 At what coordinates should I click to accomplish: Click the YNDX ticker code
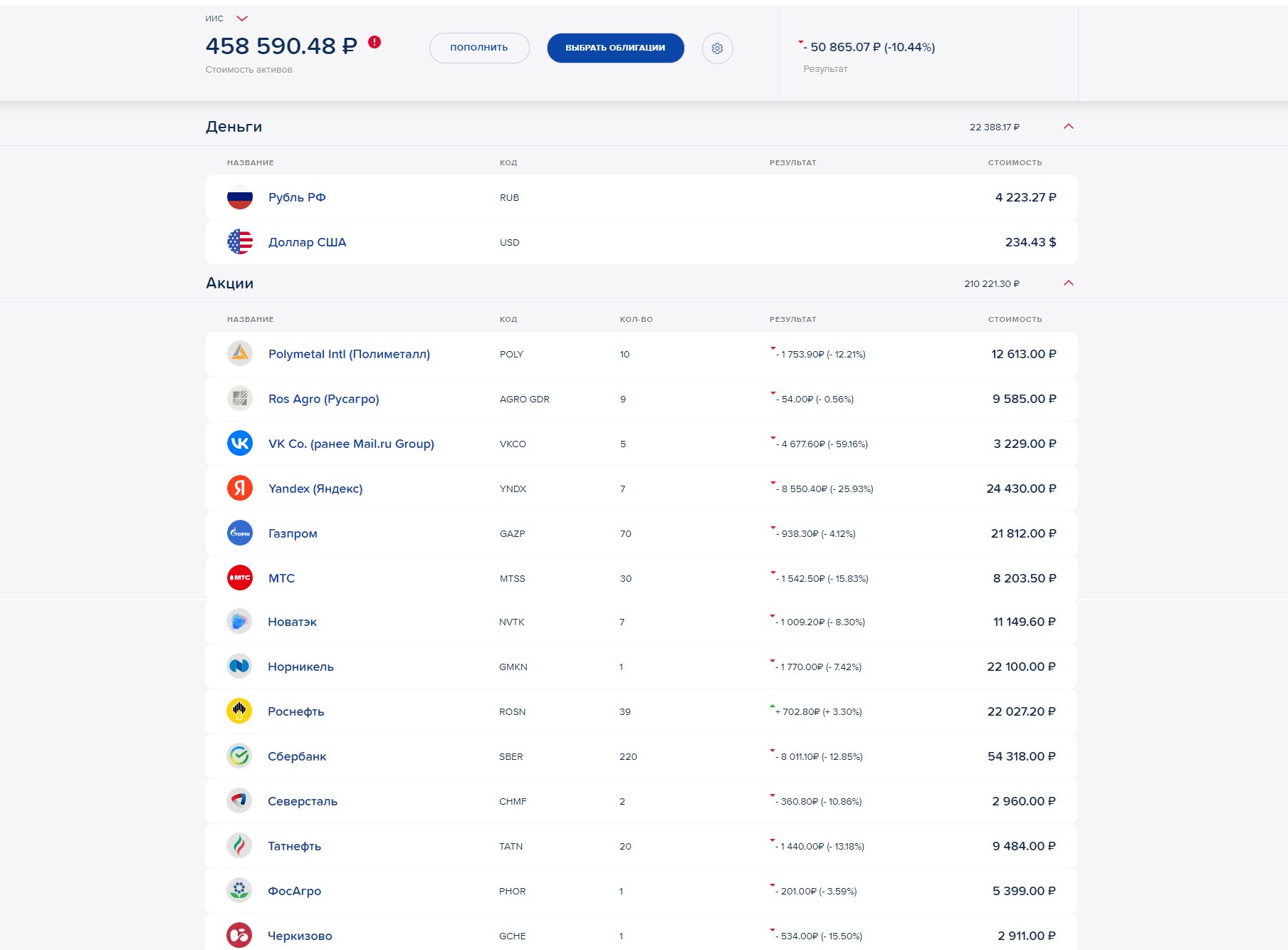tap(513, 489)
